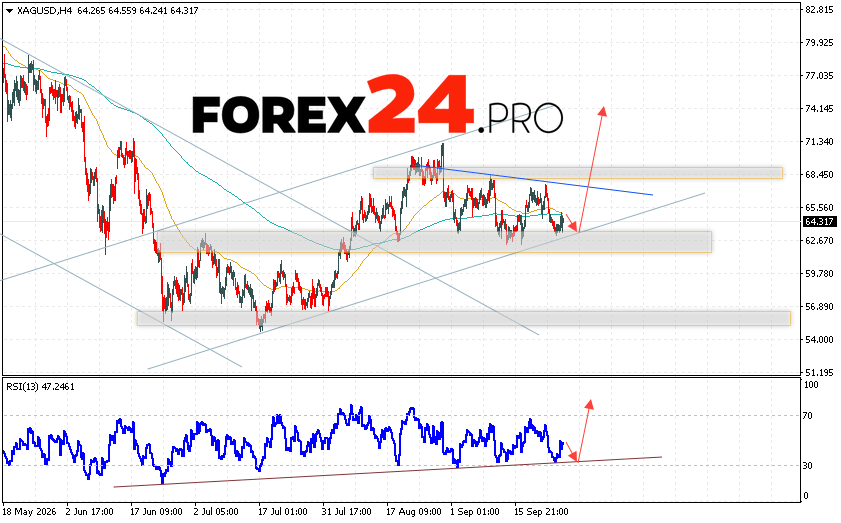The image size is (841, 523).
Task: Click the 17 Aug 09:00 time label
Action: pyautogui.click(x=414, y=512)
